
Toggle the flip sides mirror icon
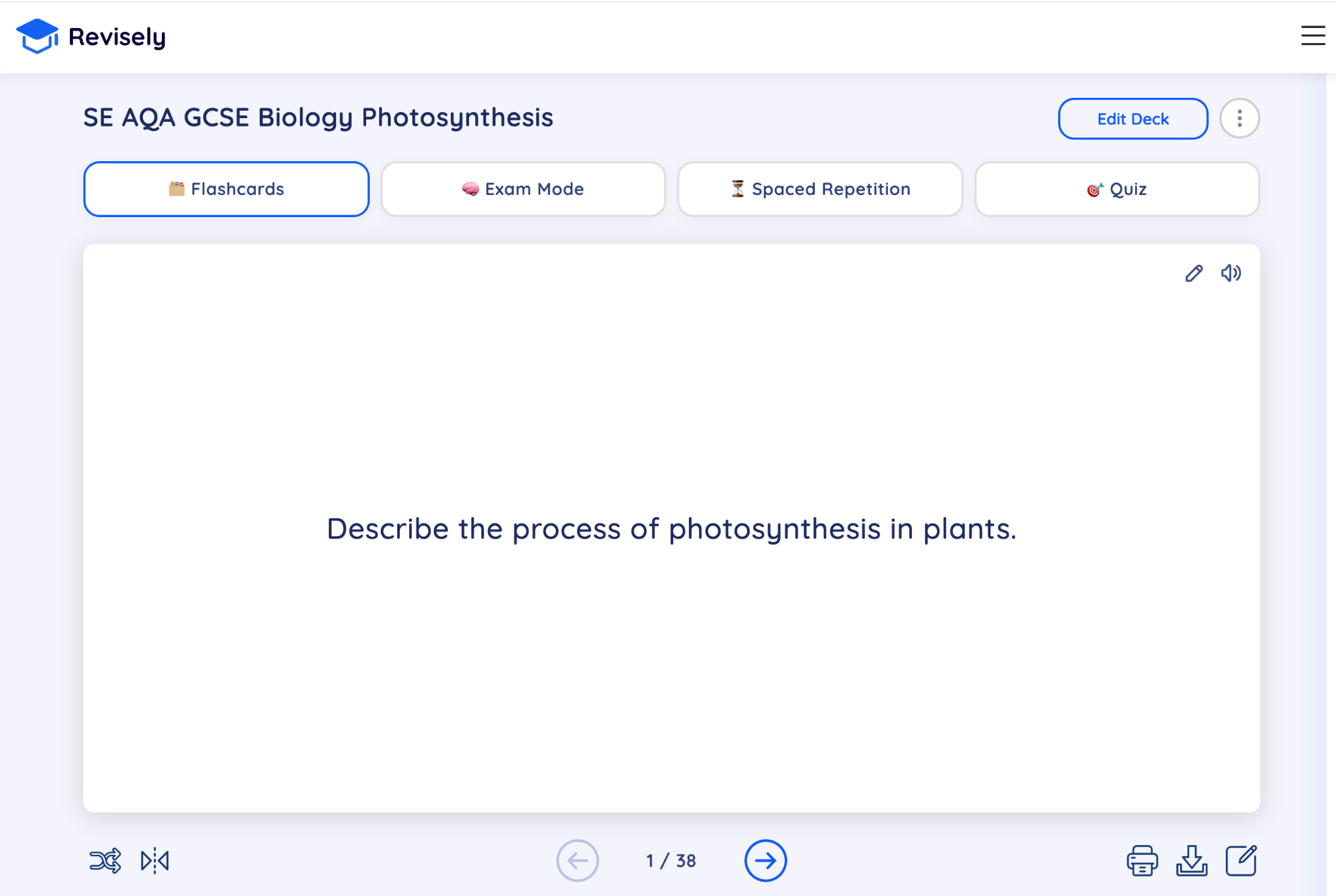[155, 861]
